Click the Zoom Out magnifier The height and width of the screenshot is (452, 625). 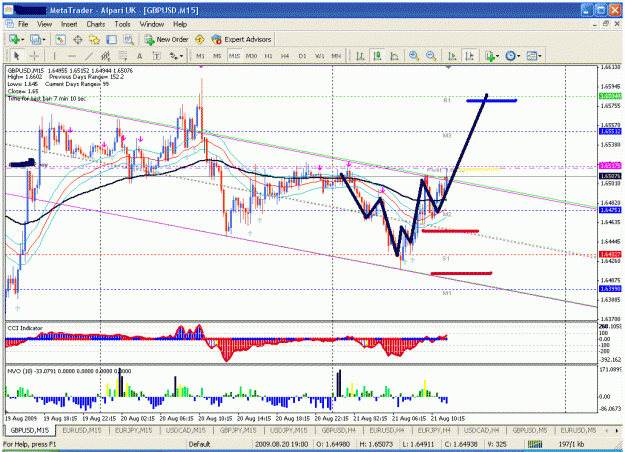pyautogui.click(x=430, y=56)
